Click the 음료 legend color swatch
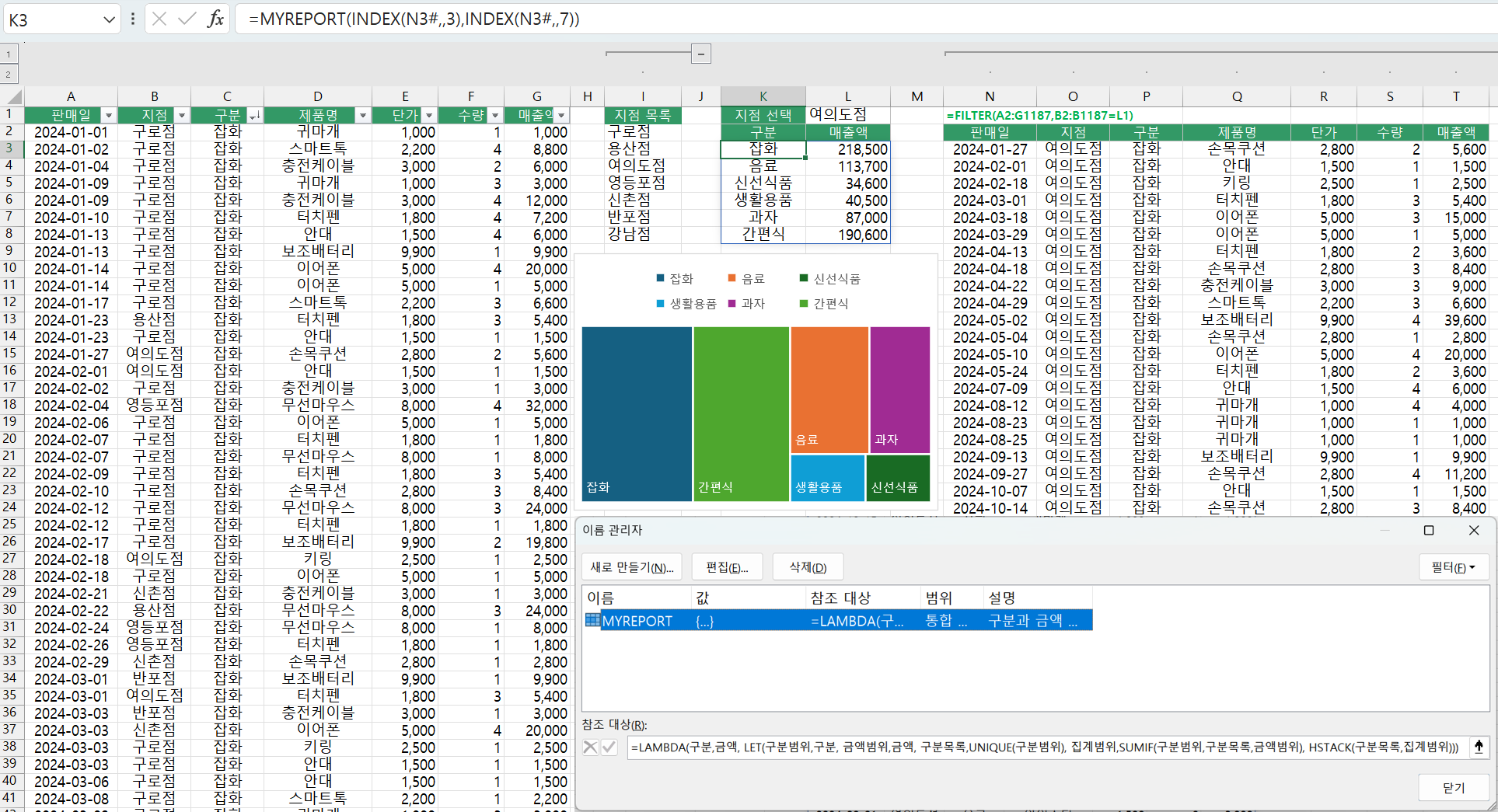The image size is (1498, 812). coord(732,278)
